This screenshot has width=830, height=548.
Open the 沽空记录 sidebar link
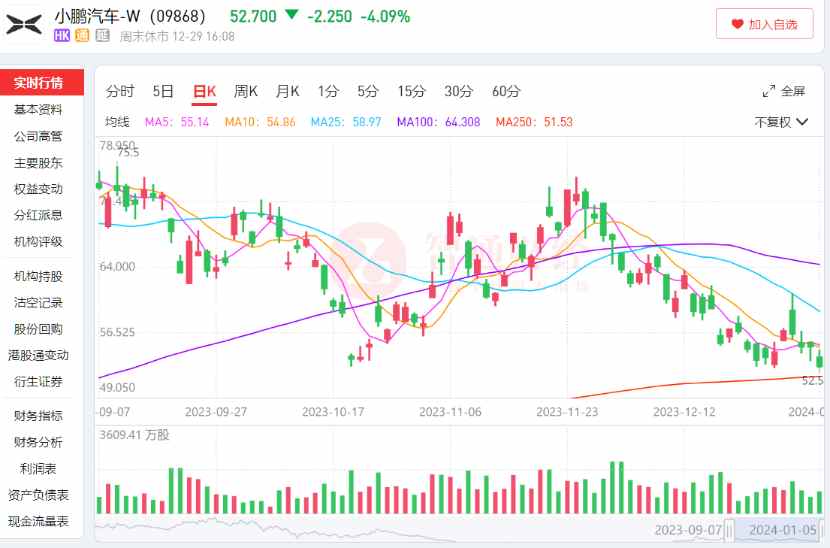point(38,302)
